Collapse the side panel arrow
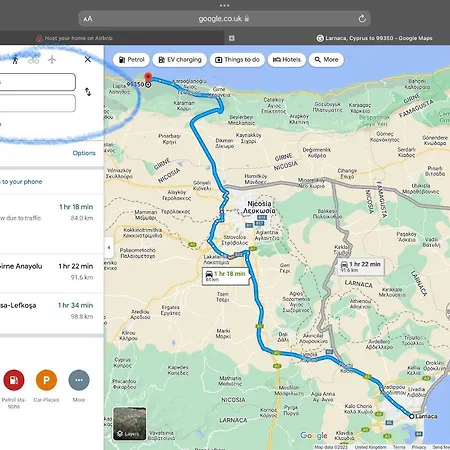450x450 pixels. click(x=109, y=248)
